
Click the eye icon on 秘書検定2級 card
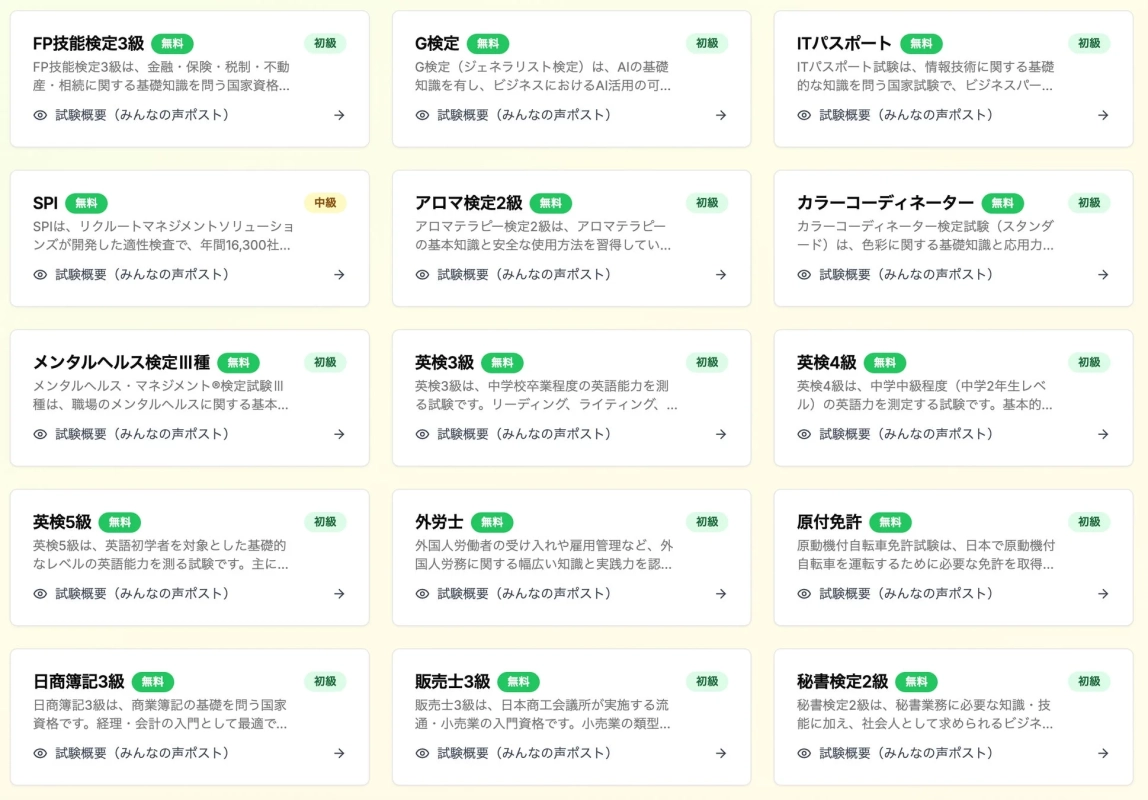tap(803, 753)
